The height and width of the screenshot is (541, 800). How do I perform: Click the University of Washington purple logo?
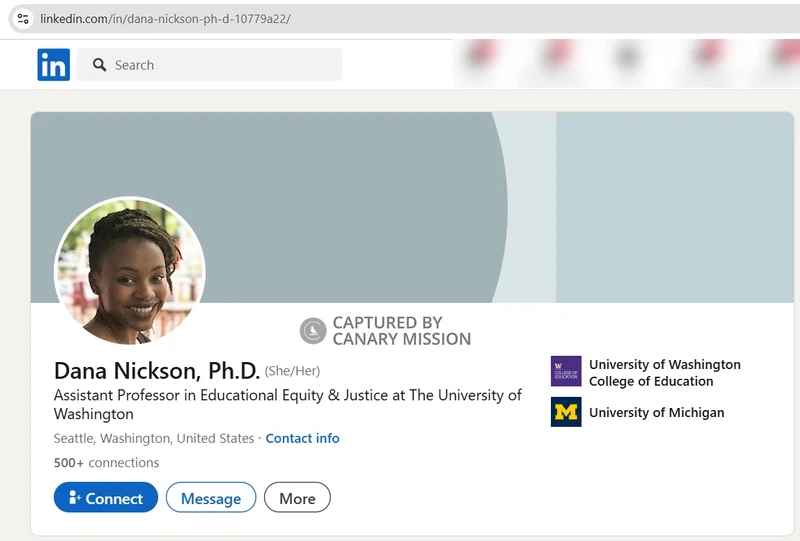coord(566,371)
